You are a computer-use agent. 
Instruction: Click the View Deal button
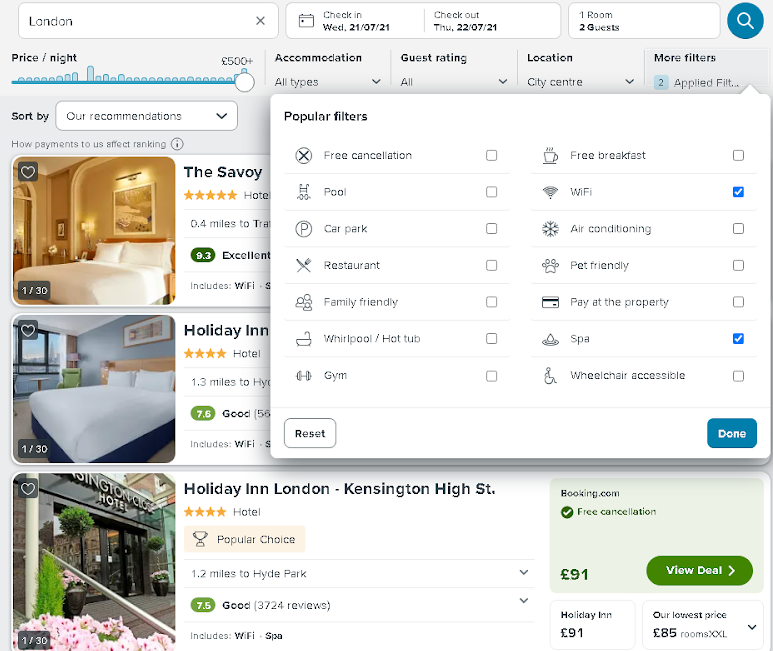pos(699,571)
